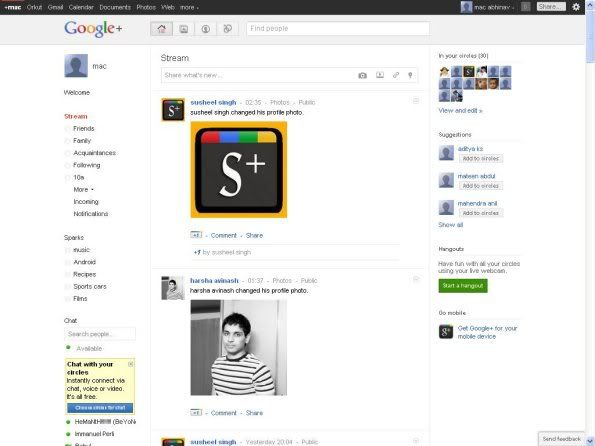Open post options for susheel singh's post

click(416, 101)
